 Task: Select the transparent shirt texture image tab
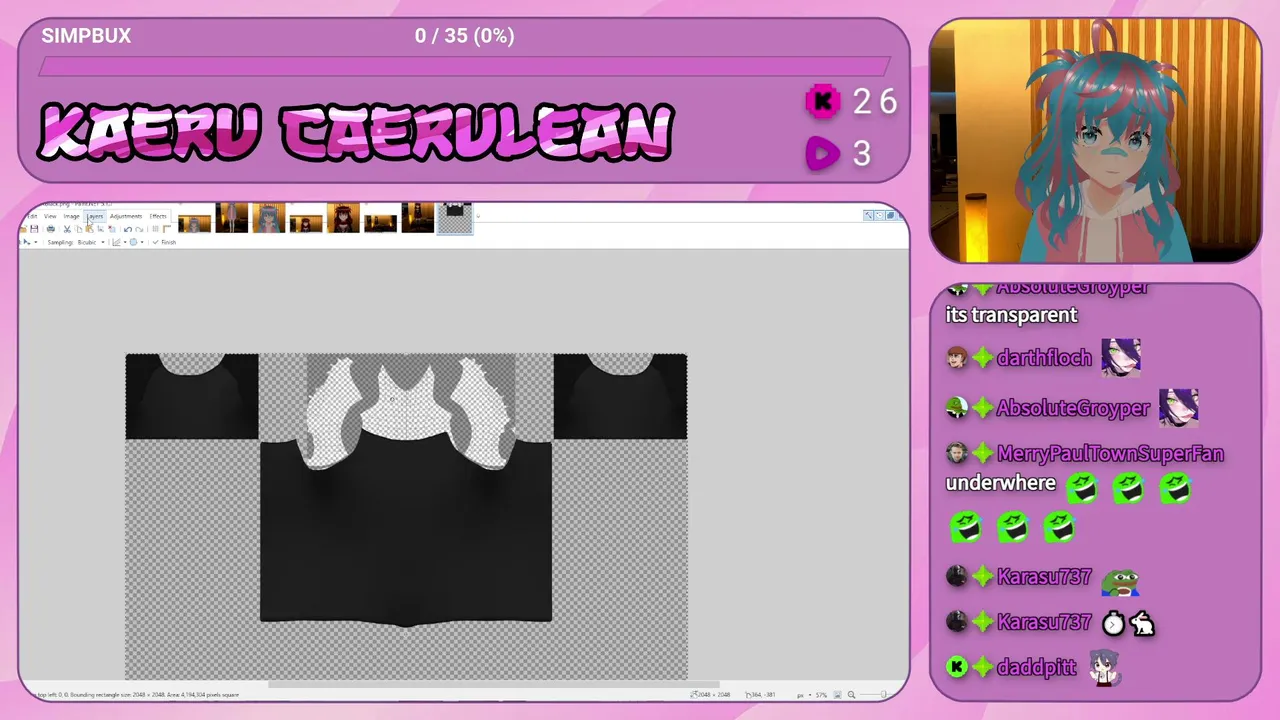(x=455, y=218)
